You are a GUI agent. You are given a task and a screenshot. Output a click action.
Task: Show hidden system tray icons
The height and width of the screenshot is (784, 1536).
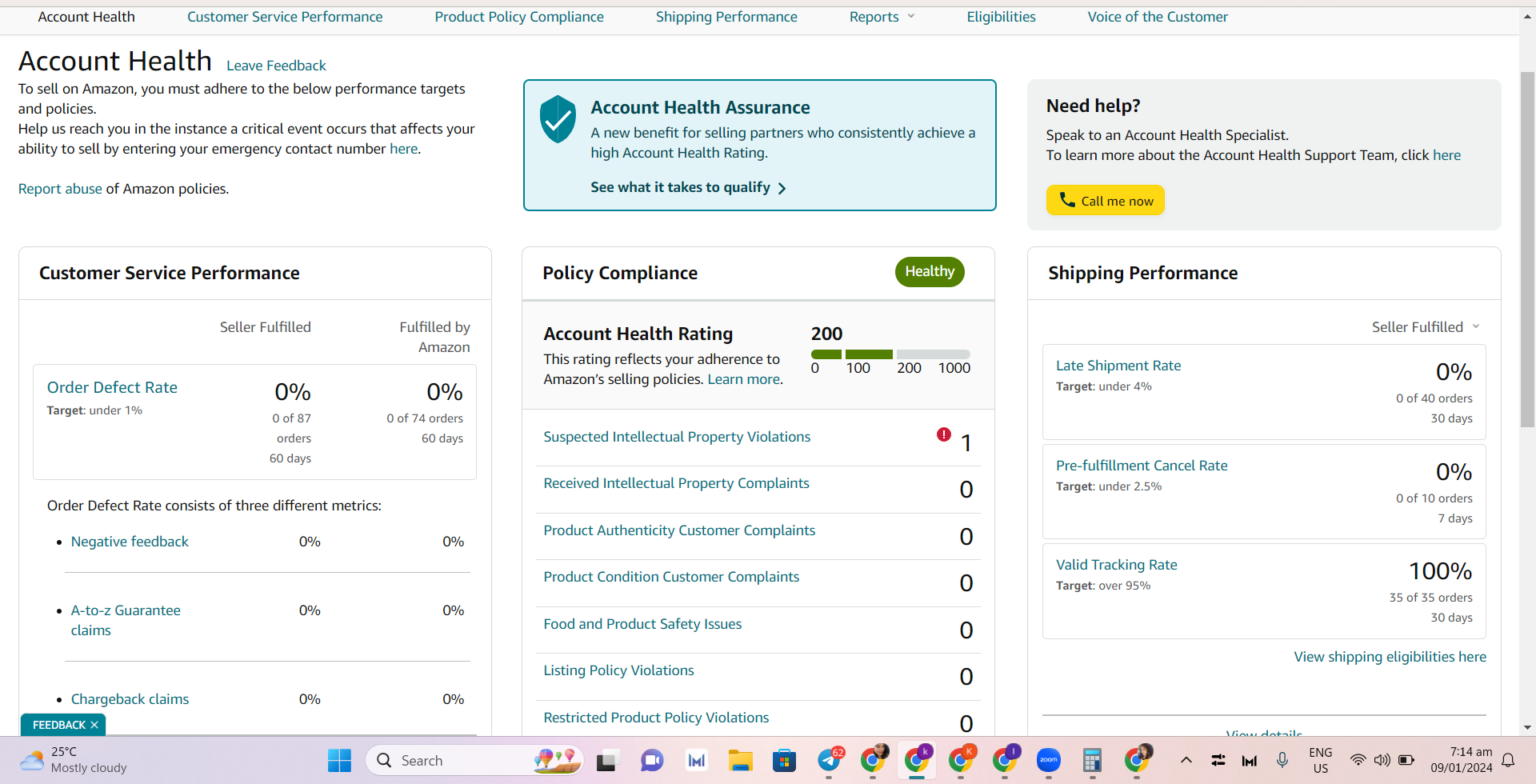click(x=1186, y=761)
